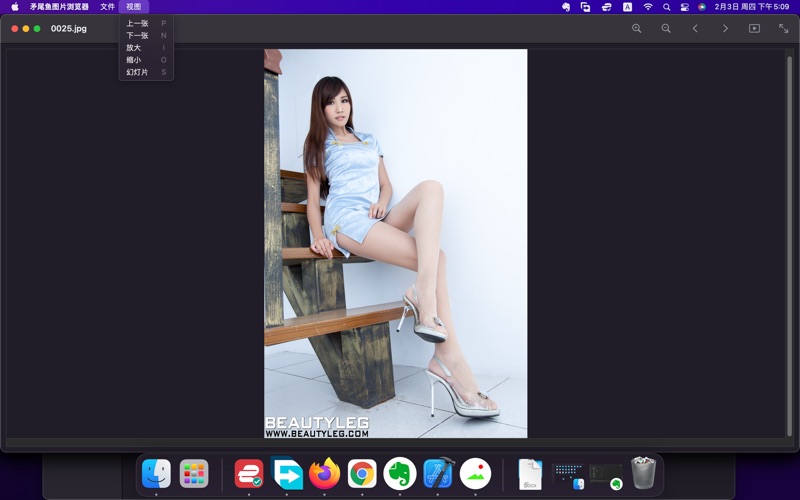Viewport: 800px width, 500px height.
Task: Start slideshow using the play toolbar icon
Action: (x=754, y=29)
